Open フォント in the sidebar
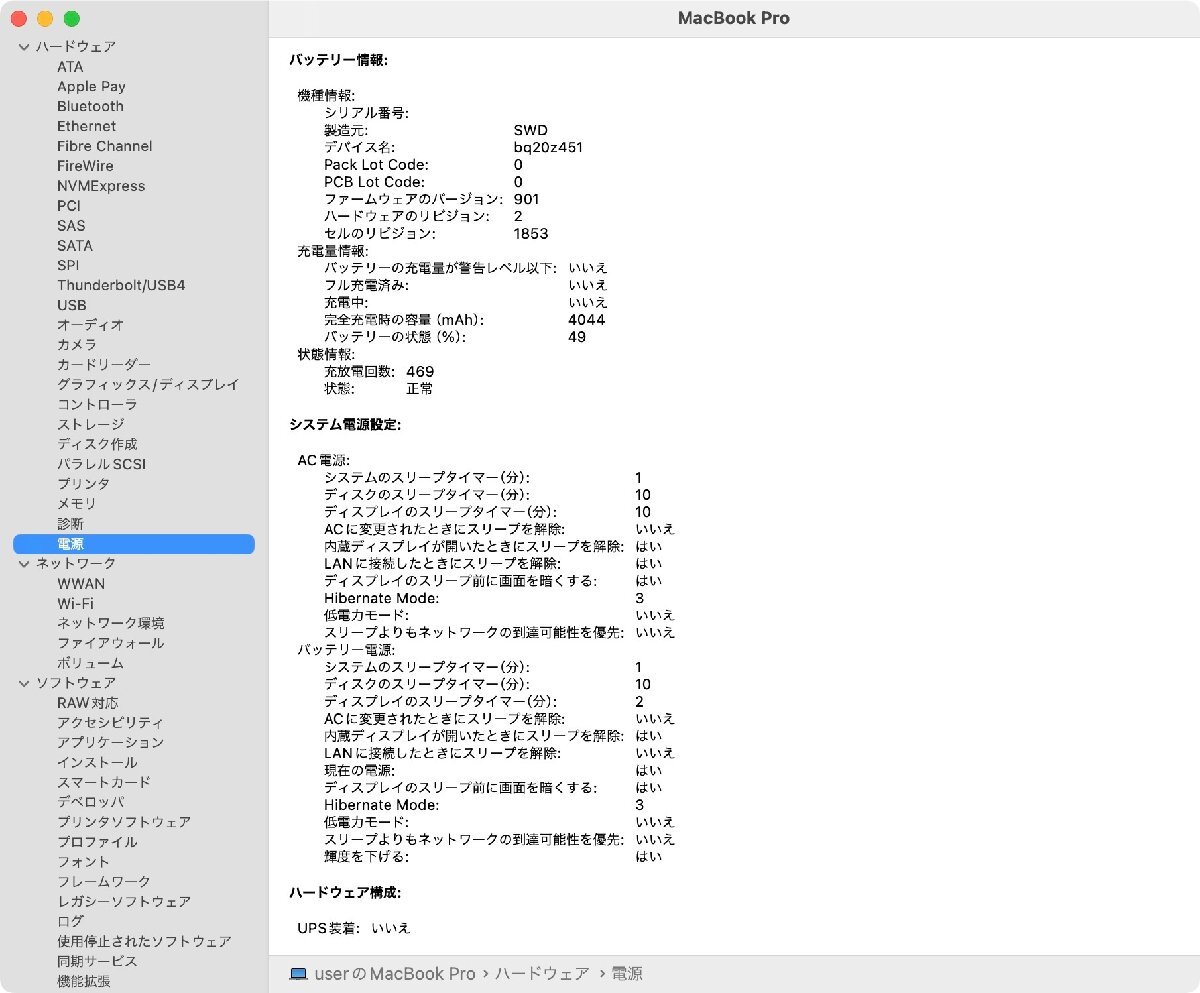Viewport: 1200px width, 993px height. 84,862
